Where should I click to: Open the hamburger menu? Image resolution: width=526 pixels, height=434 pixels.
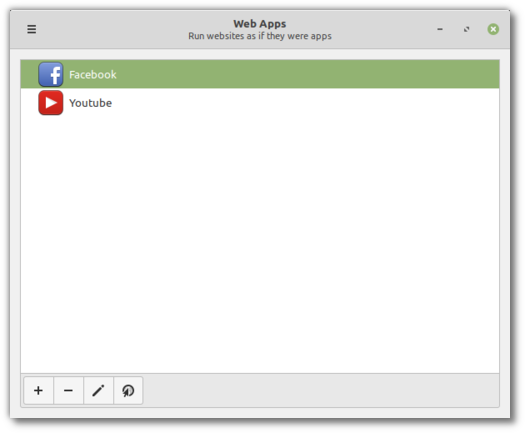pyautogui.click(x=32, y=29)
